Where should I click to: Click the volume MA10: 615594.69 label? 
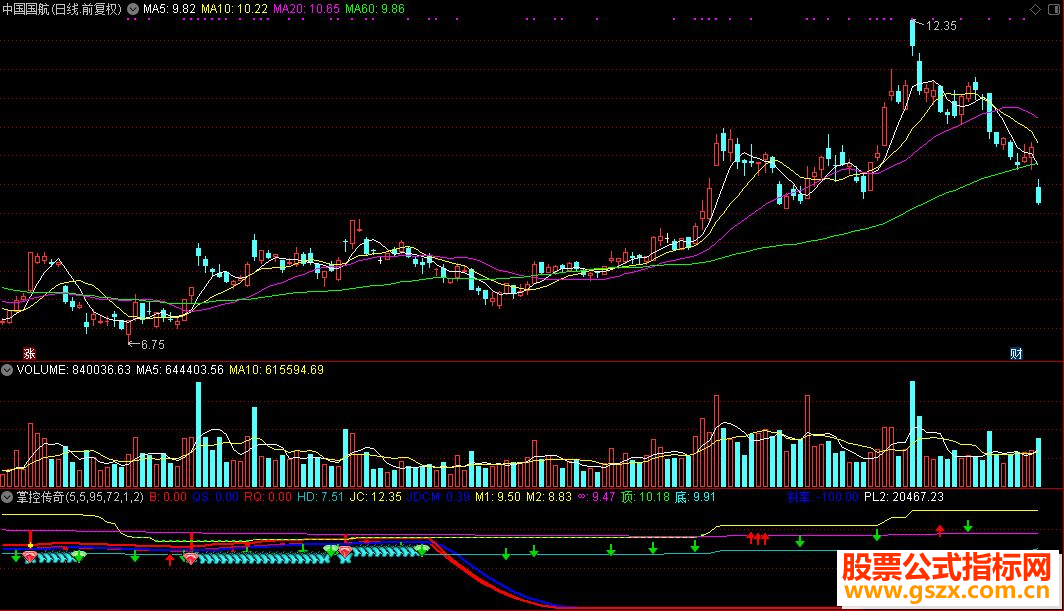[276, 370]
